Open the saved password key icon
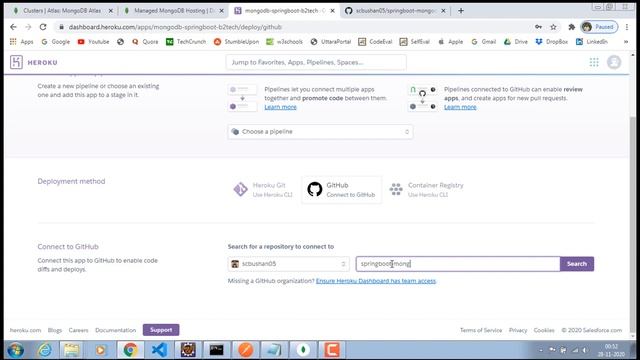 click(x=538, y=27)
